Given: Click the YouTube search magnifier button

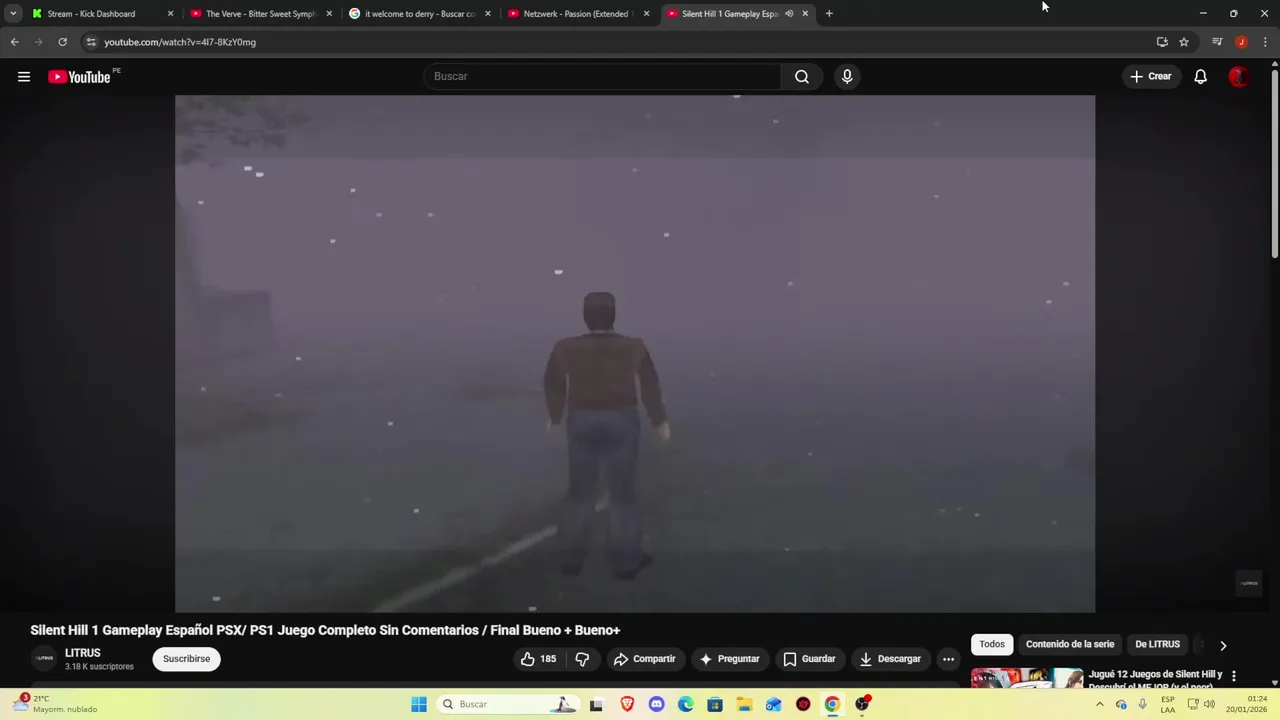Looking at the screenshot, I should [x=801, y=77].
